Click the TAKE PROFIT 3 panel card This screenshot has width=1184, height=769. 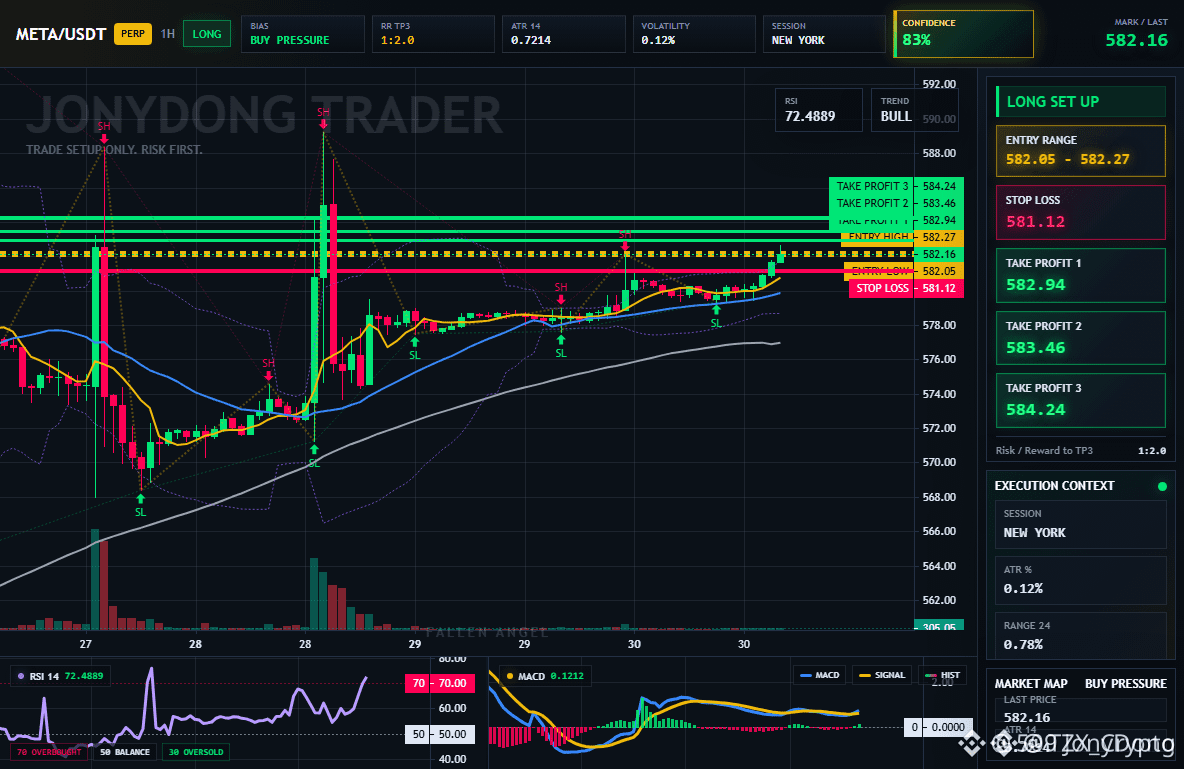pyautogui.click(x=1081, y=400)
